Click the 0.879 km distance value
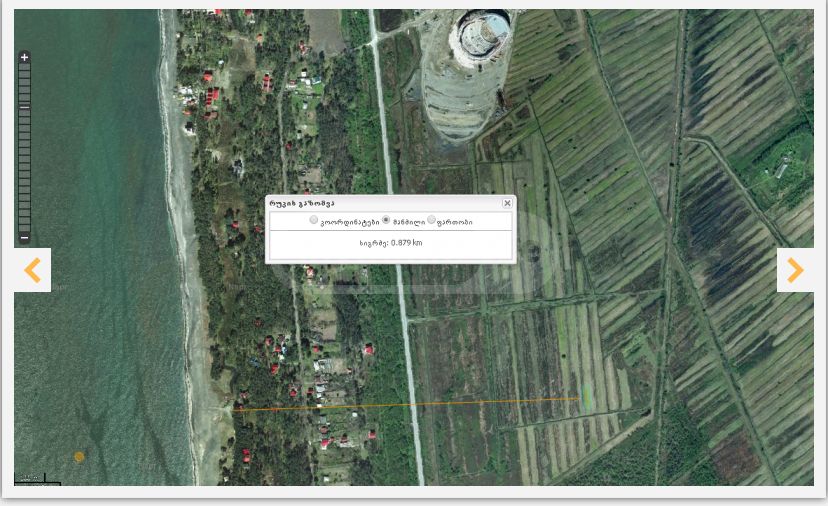 click(407, 243)
